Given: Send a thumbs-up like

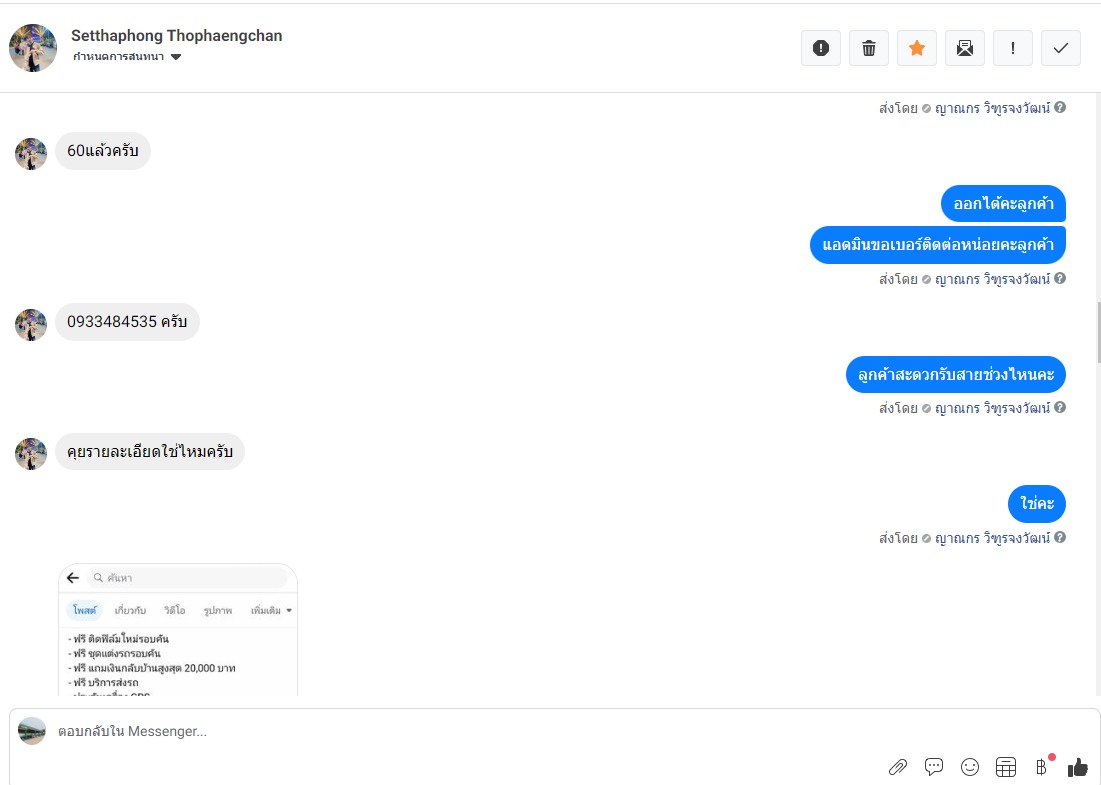Looking at the screenshot, I should point(1077,767).
